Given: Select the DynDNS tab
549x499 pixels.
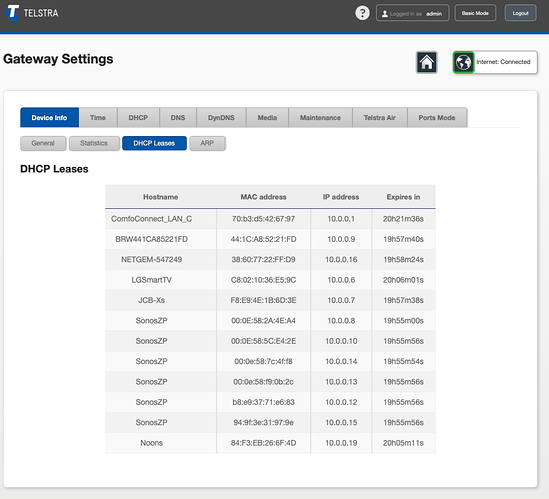Looking at the screenshot, I should tap(221, 118).
